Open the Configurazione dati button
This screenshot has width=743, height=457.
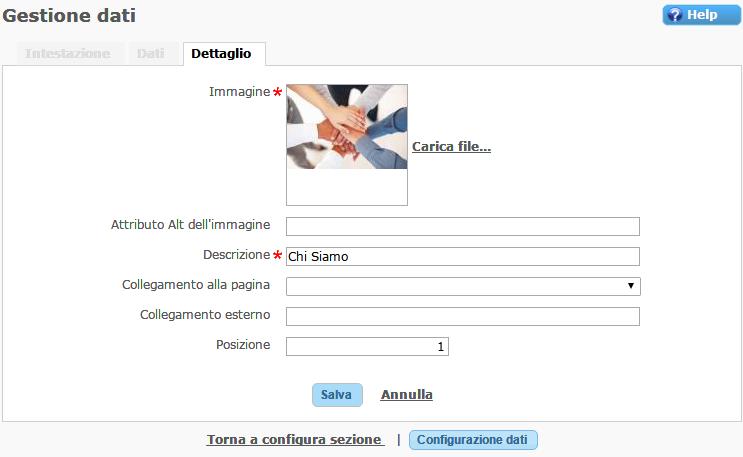point(473,440)
